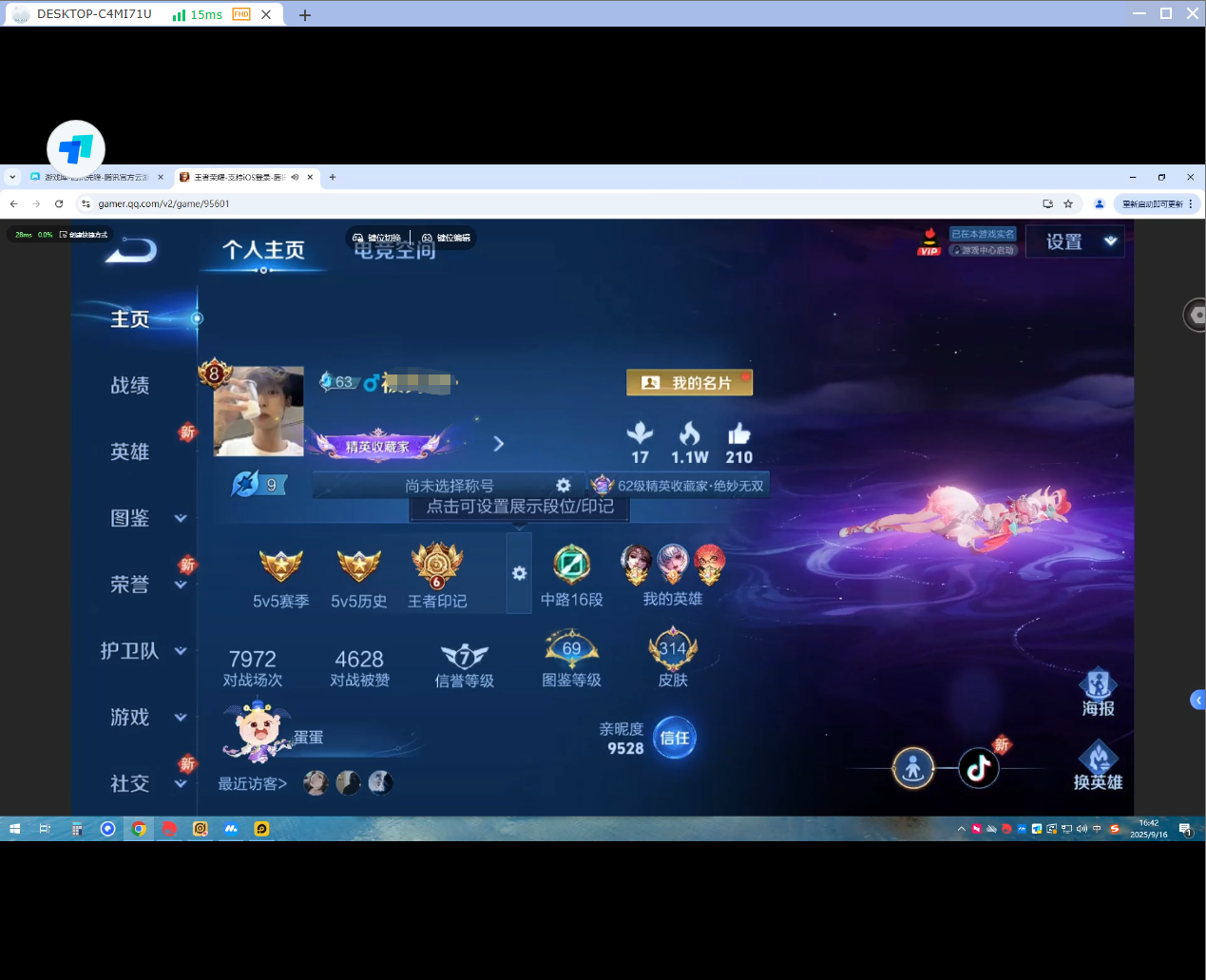Open the 中路16段 lane badge

[572, 566]
